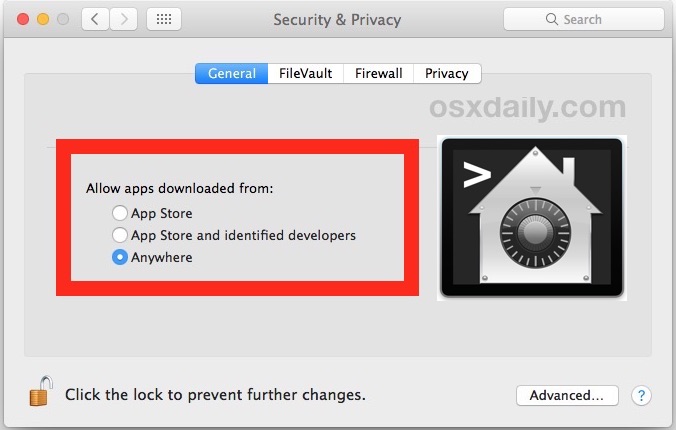Switch to the Firewall tab
The height and width of the screenshot is (430, 676).
(x=379, y=73)
